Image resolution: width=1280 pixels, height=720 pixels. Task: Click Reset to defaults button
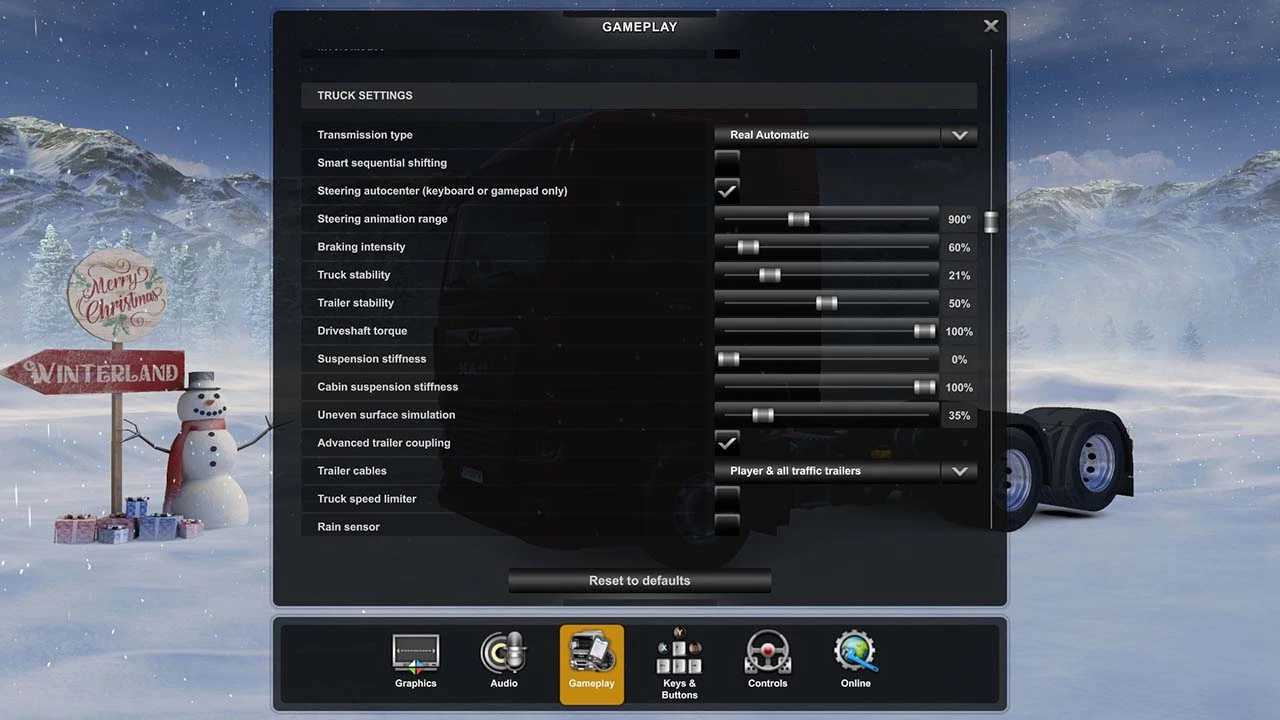639,581
